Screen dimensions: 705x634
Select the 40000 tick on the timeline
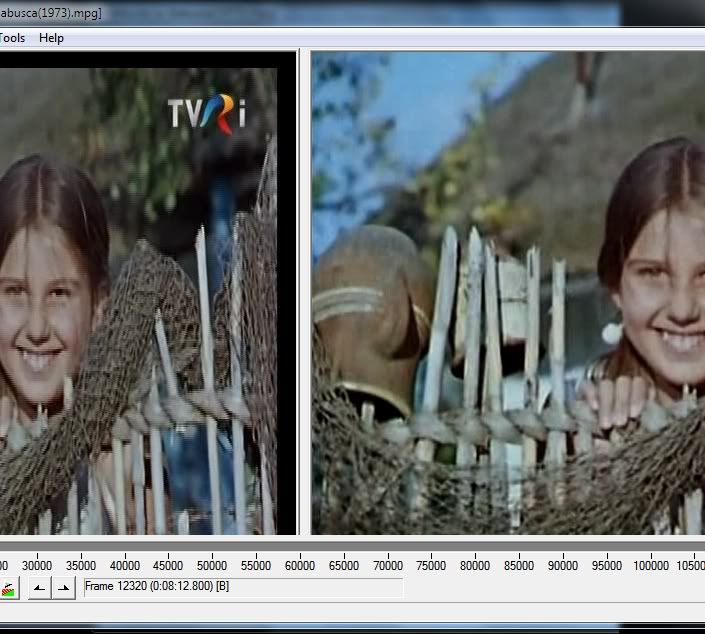(125, 565)
